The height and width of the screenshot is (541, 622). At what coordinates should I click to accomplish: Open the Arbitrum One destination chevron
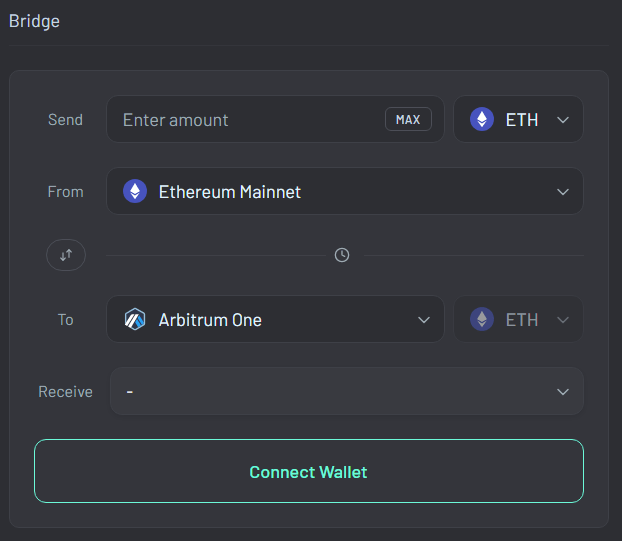(x=423, y=320)
